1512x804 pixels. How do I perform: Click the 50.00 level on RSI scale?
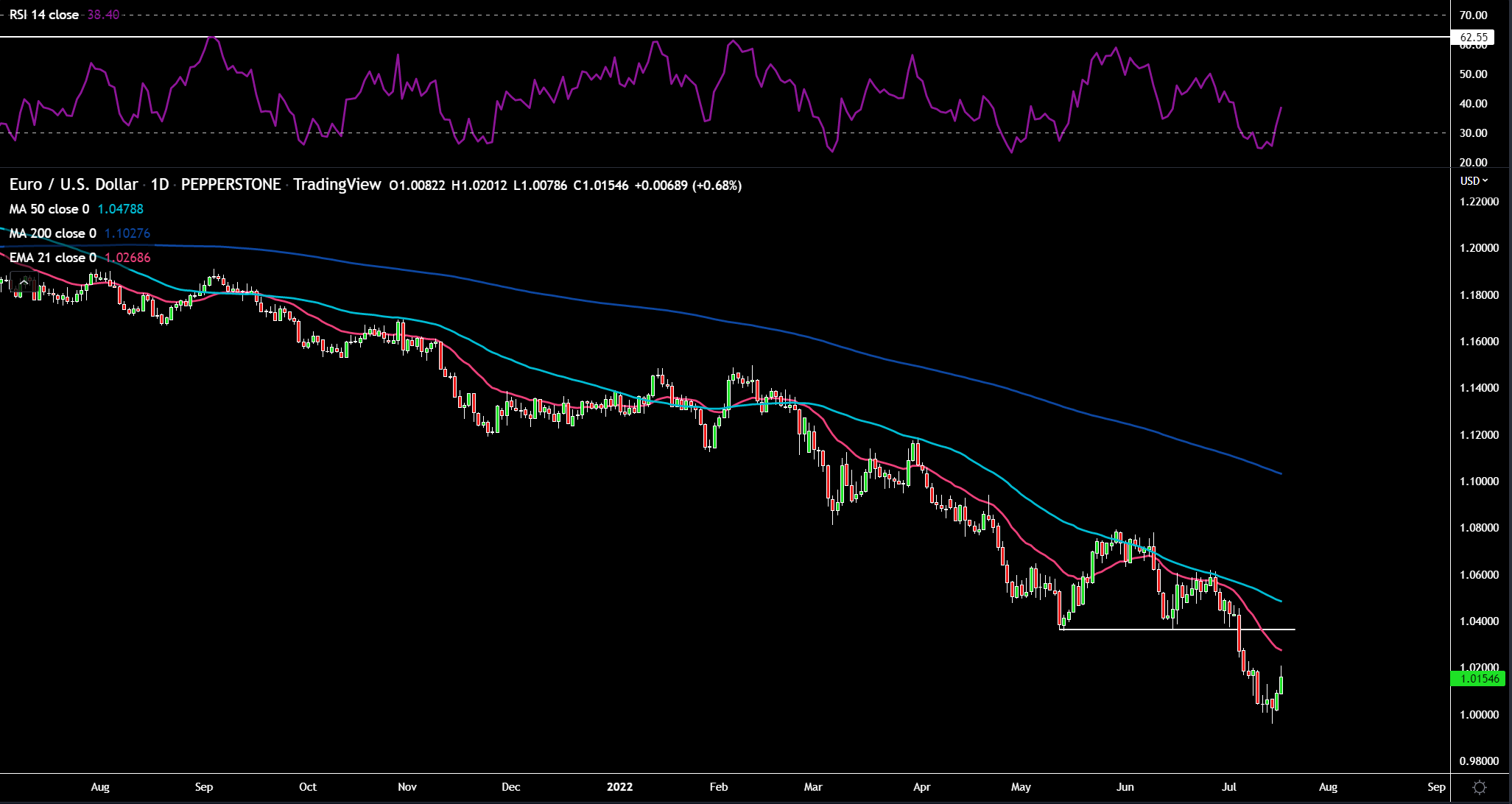(x=1474, y=74)
